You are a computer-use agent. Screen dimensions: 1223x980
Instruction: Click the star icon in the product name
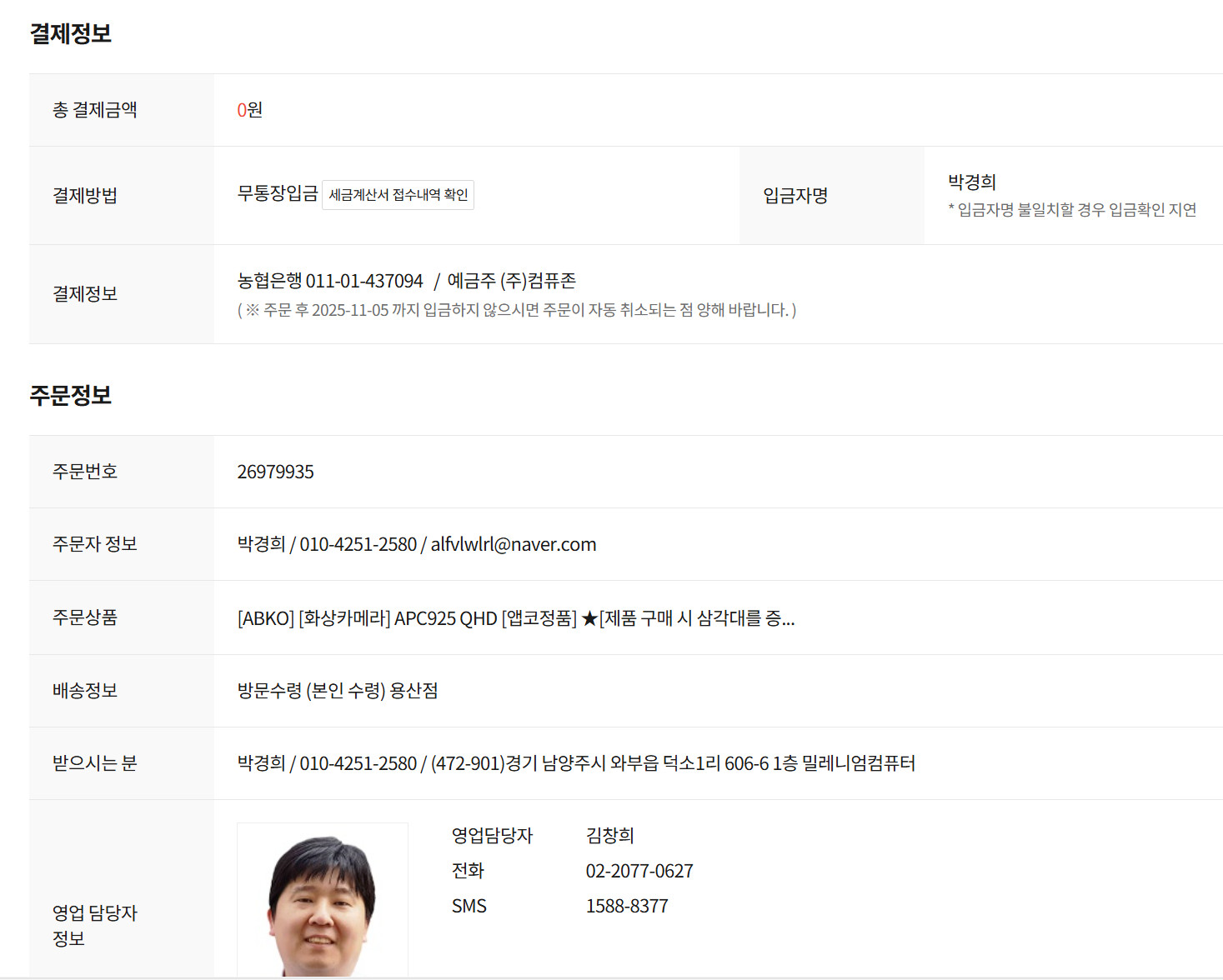589,618
